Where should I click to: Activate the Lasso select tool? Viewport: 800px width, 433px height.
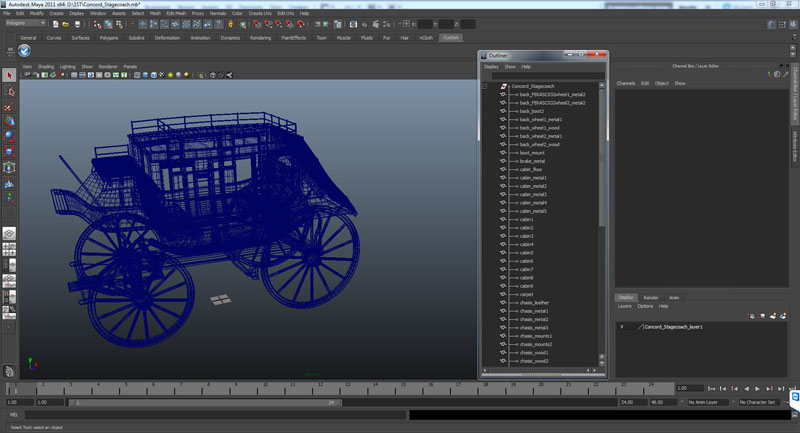pos(9,91)
